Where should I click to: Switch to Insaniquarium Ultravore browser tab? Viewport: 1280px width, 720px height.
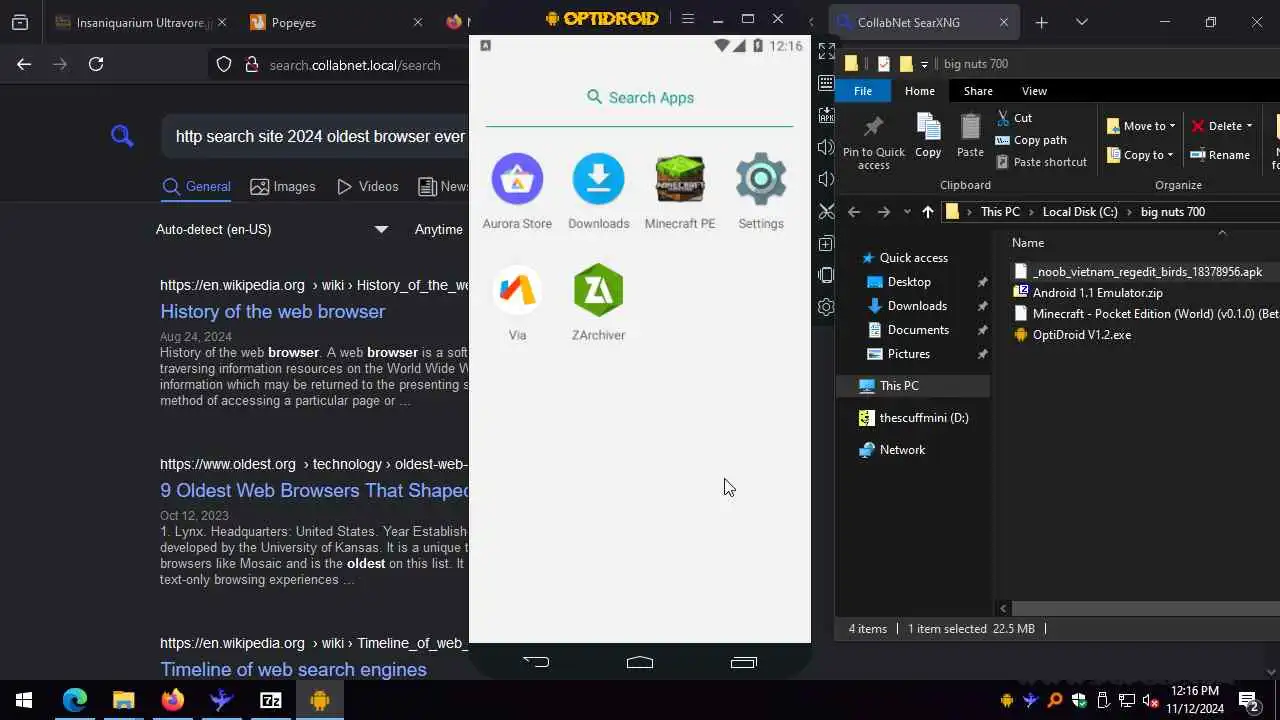(142, 22)
